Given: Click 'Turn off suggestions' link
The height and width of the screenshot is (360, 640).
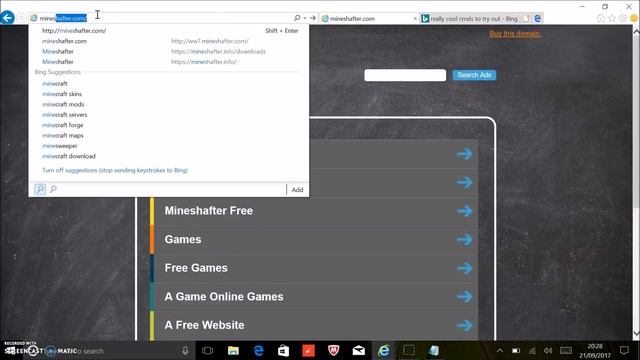Looking at the screenshot, I should coord(115,171).
